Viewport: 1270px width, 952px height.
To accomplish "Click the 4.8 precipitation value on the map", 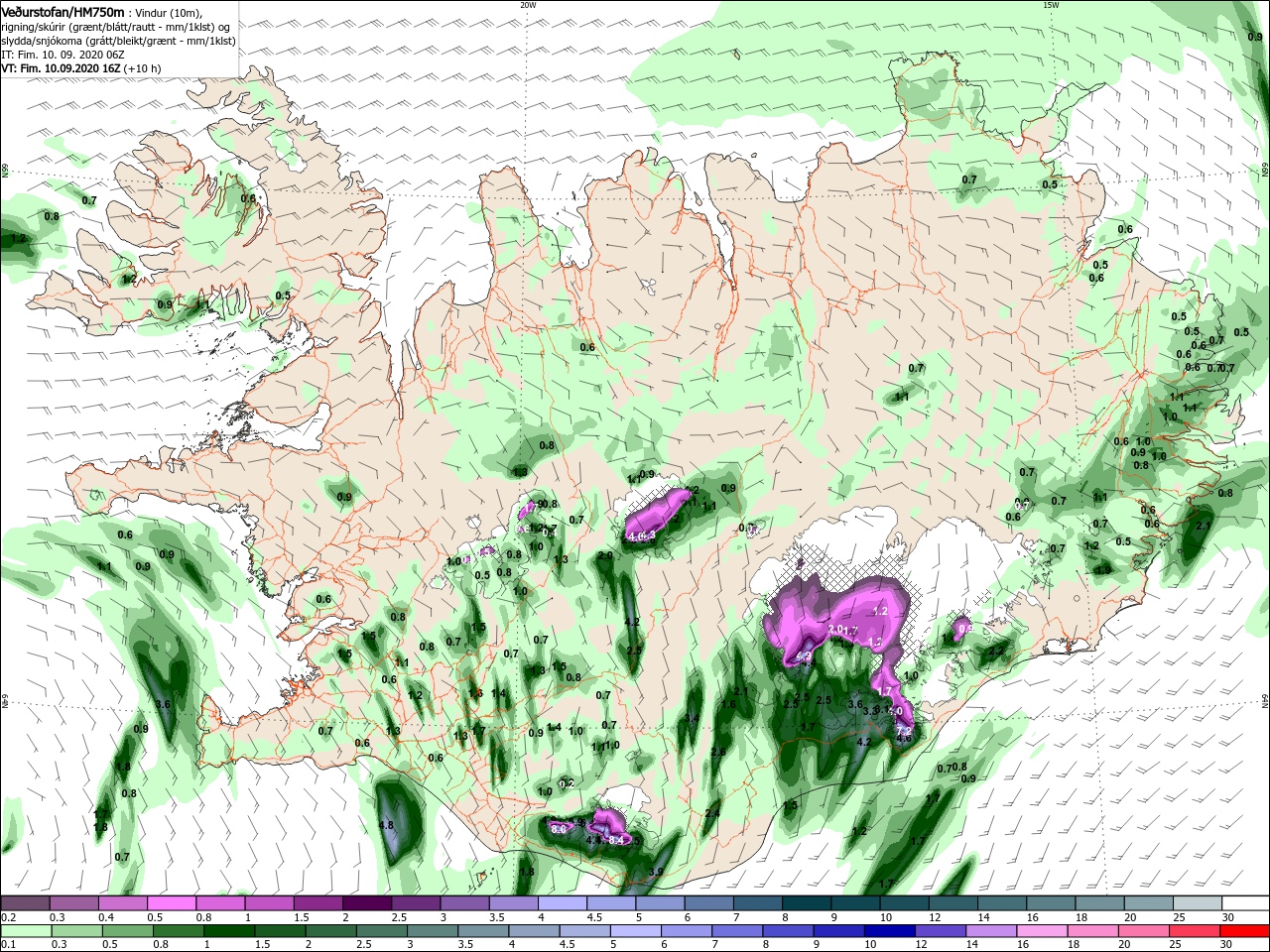I will 387,825.
